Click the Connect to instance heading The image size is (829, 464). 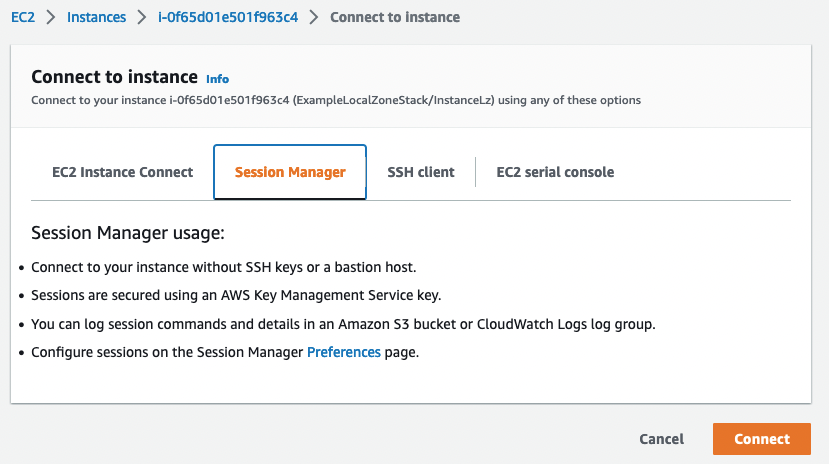coord(114,77)
